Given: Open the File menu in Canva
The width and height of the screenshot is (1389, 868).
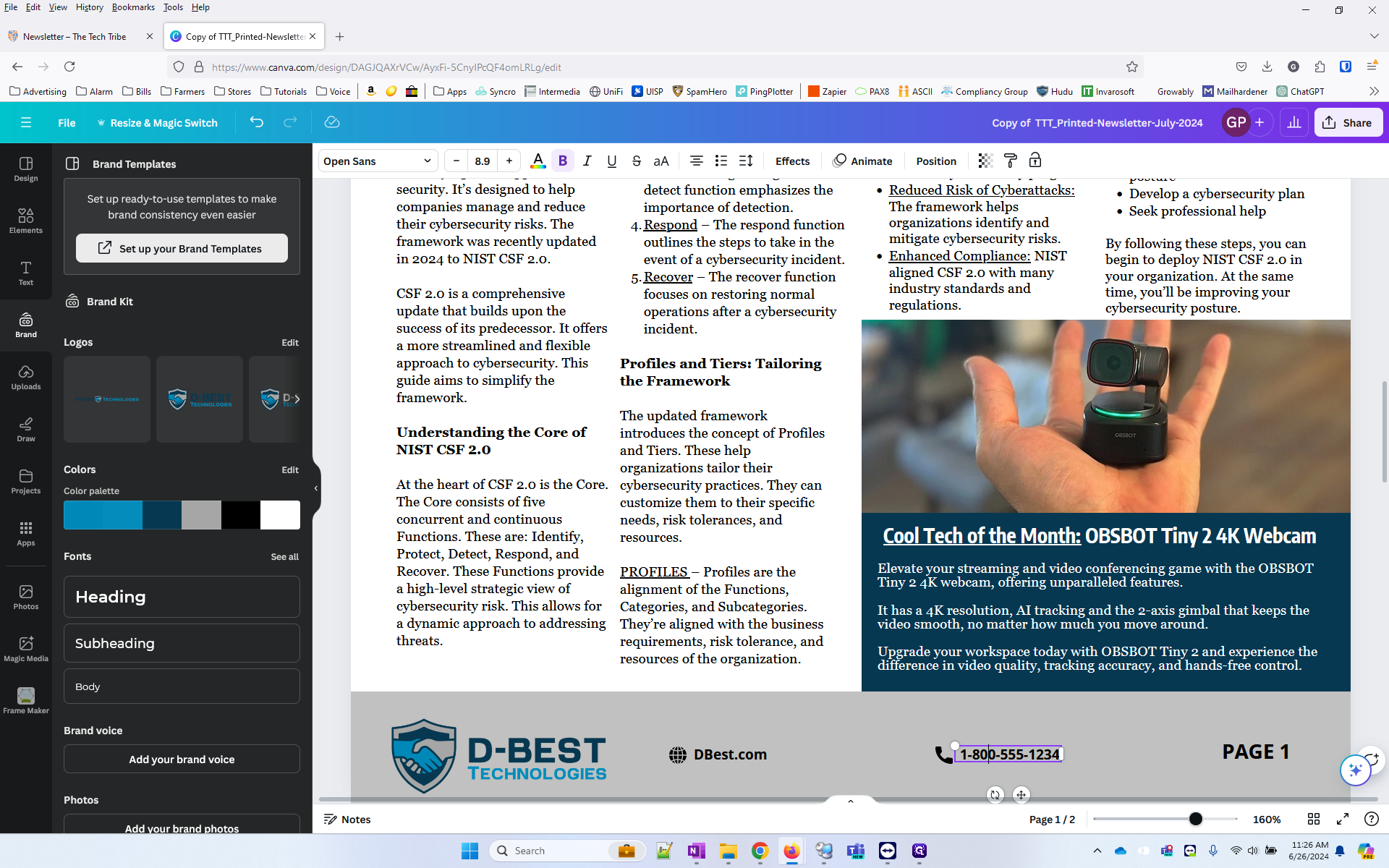Looking at the screenshot, I should (x=67, y=122).
